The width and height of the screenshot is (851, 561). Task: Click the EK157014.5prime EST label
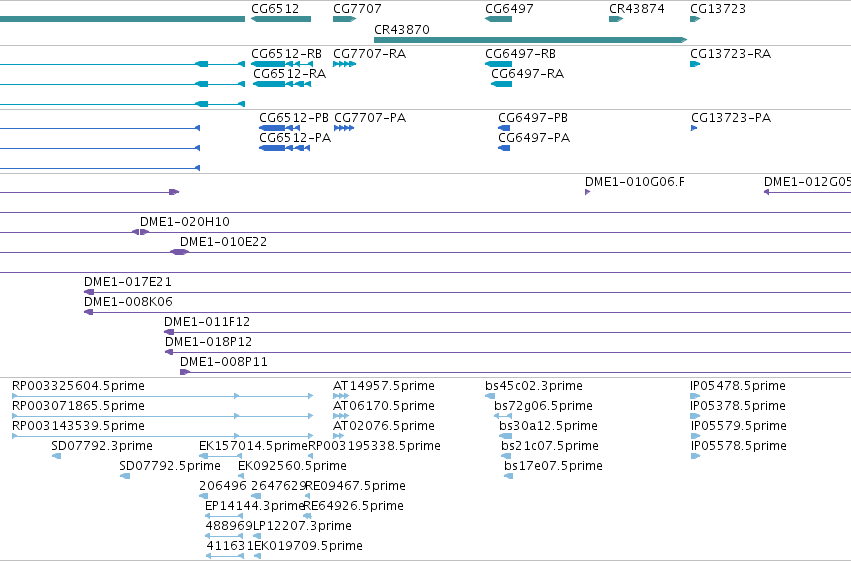tap(253, 447)
